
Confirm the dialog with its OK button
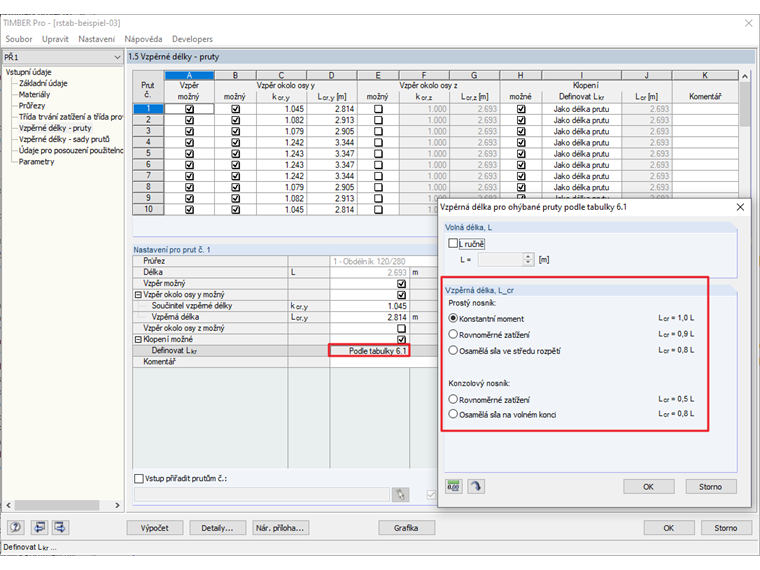point(649,487)
